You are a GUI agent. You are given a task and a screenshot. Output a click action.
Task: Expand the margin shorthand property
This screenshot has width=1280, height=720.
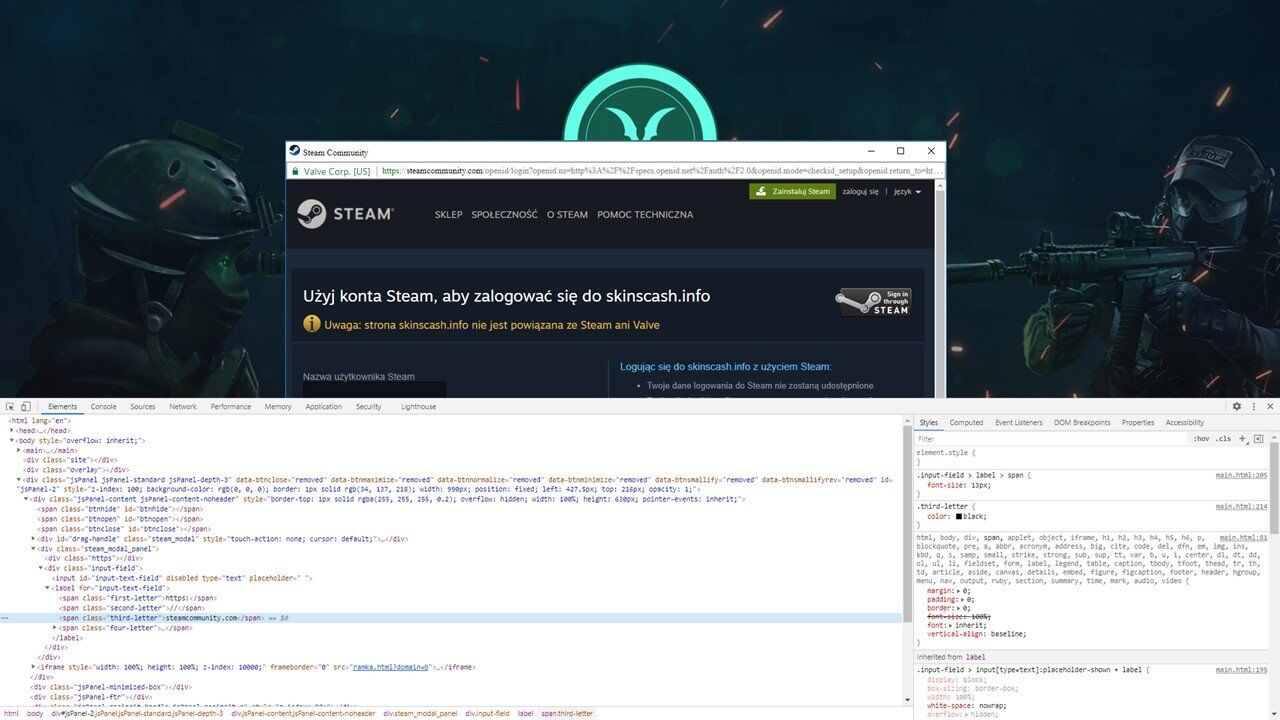tap(957, 591)
